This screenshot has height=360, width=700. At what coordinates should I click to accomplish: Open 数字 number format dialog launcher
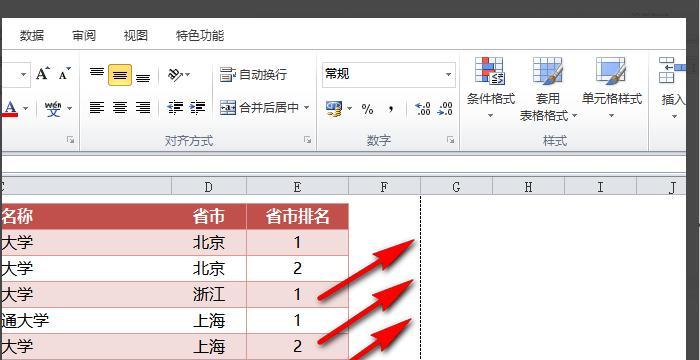pyautogui.click(x=450, y=140)
